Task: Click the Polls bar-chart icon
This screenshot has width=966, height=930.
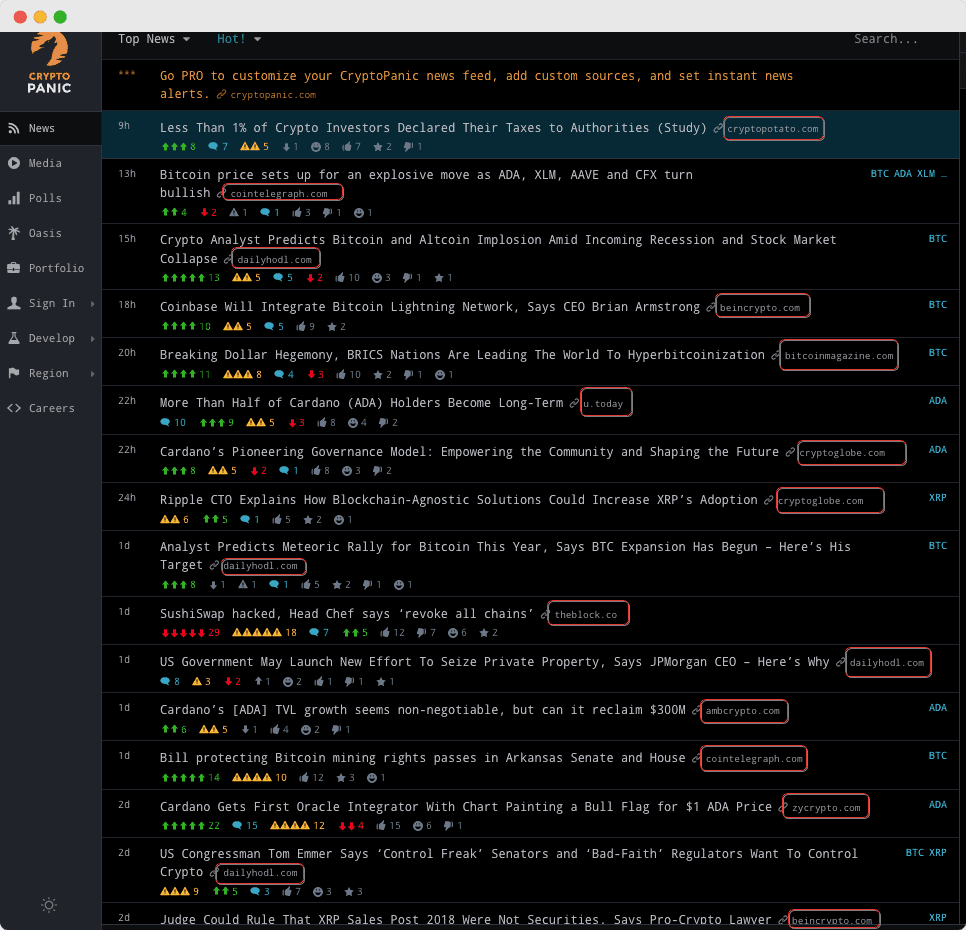Action: tap(14, 198)
